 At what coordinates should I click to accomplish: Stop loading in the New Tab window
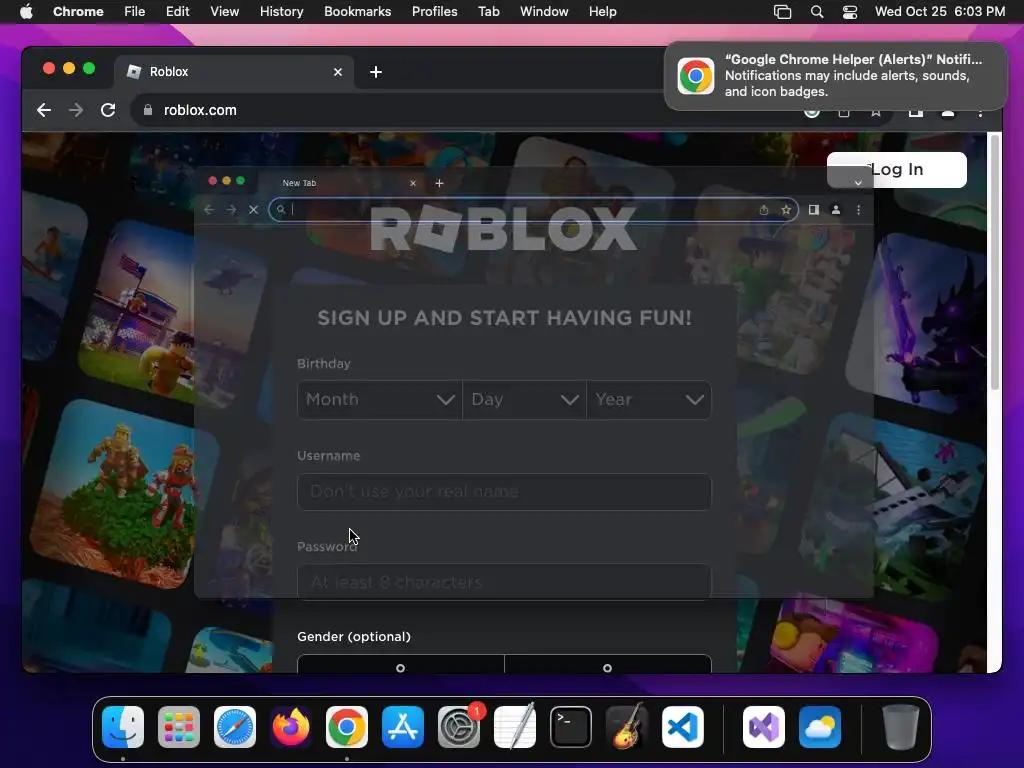pyautogui.click(x=253, y=210)
